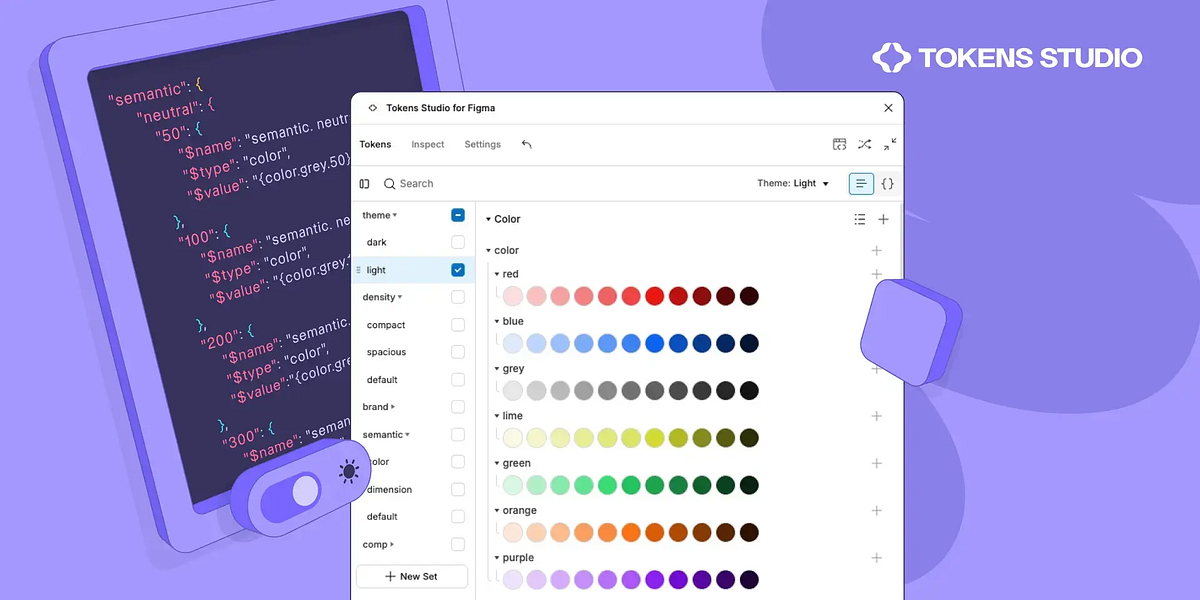
Task: Close the Tokens Studio for Figma plugin
Action: point(888,108)
